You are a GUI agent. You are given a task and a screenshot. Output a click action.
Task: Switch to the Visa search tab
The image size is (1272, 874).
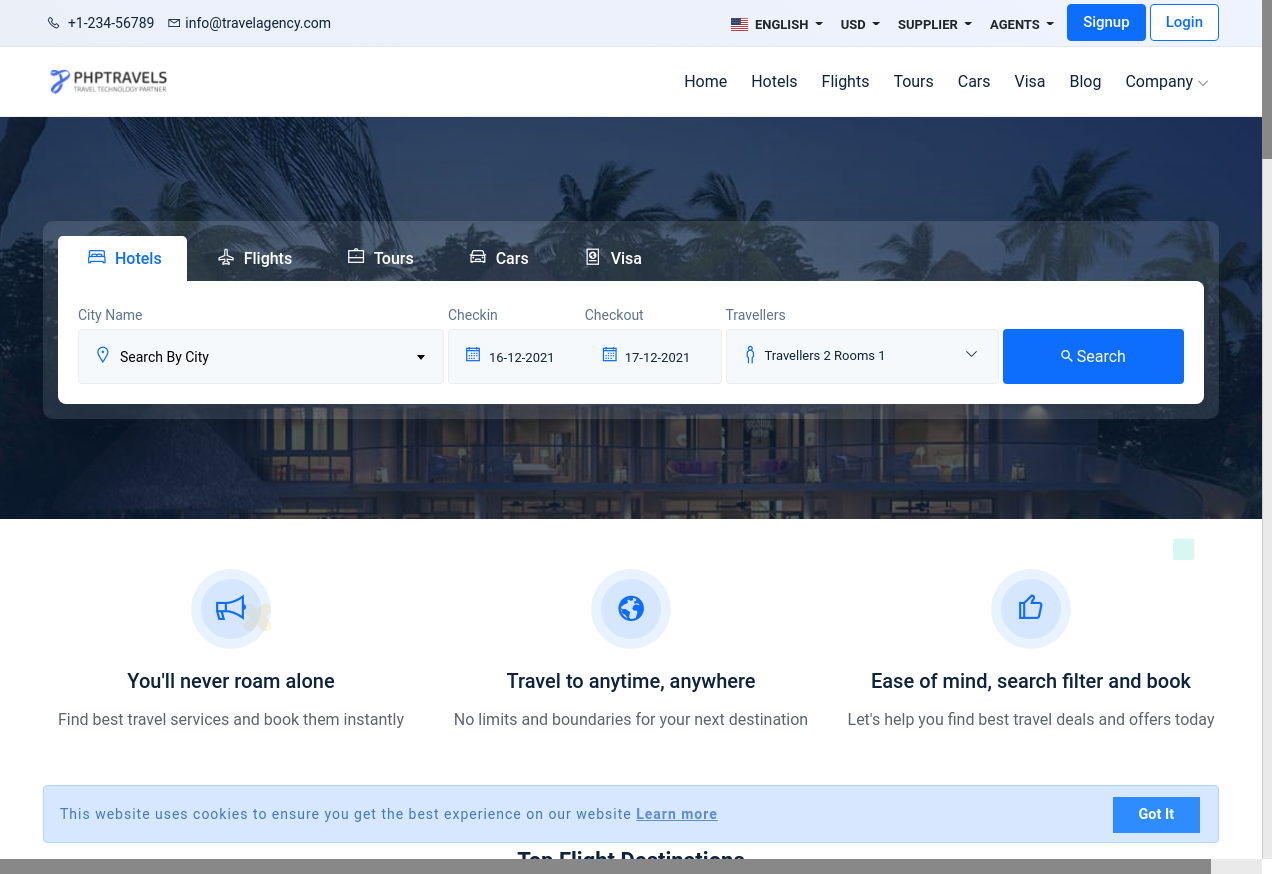(x=613, y=258)
